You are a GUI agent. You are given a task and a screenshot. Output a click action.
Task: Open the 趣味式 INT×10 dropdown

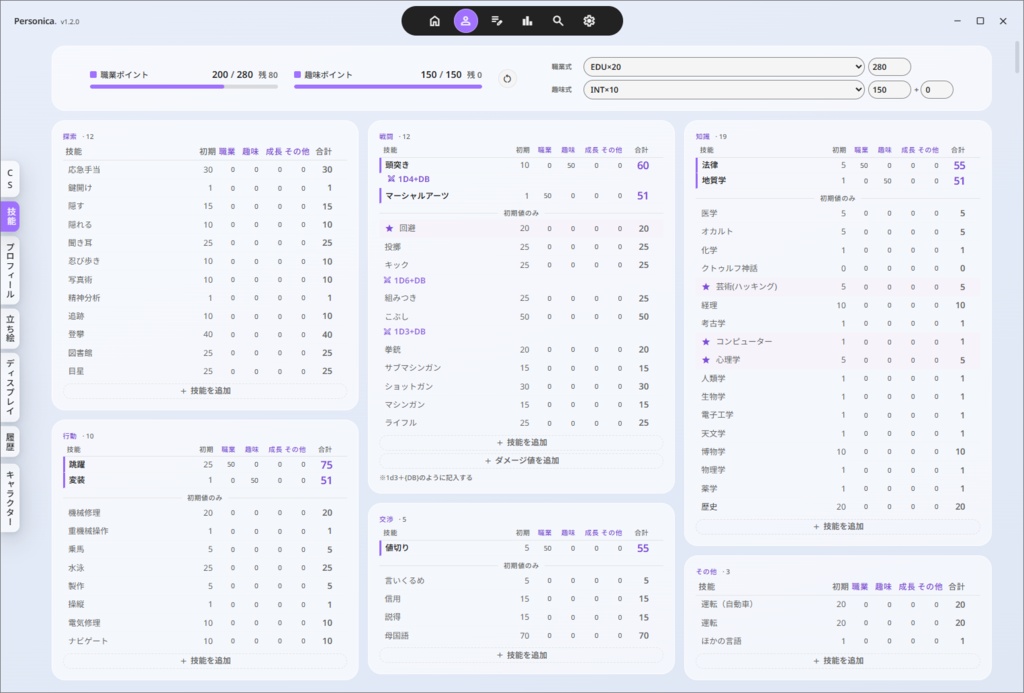coord(724,89)
